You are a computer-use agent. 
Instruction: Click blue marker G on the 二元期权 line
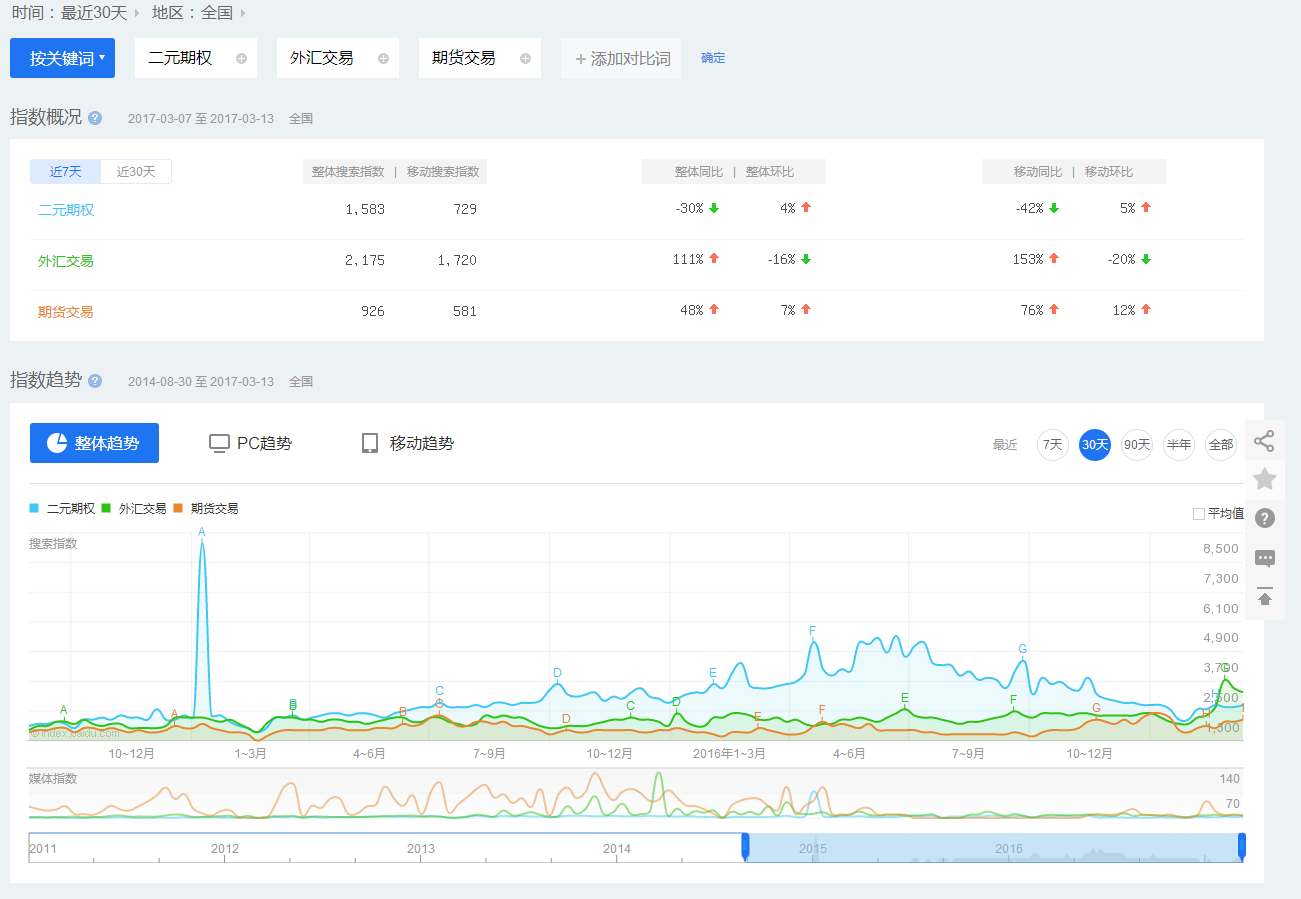pos(1022,649)
